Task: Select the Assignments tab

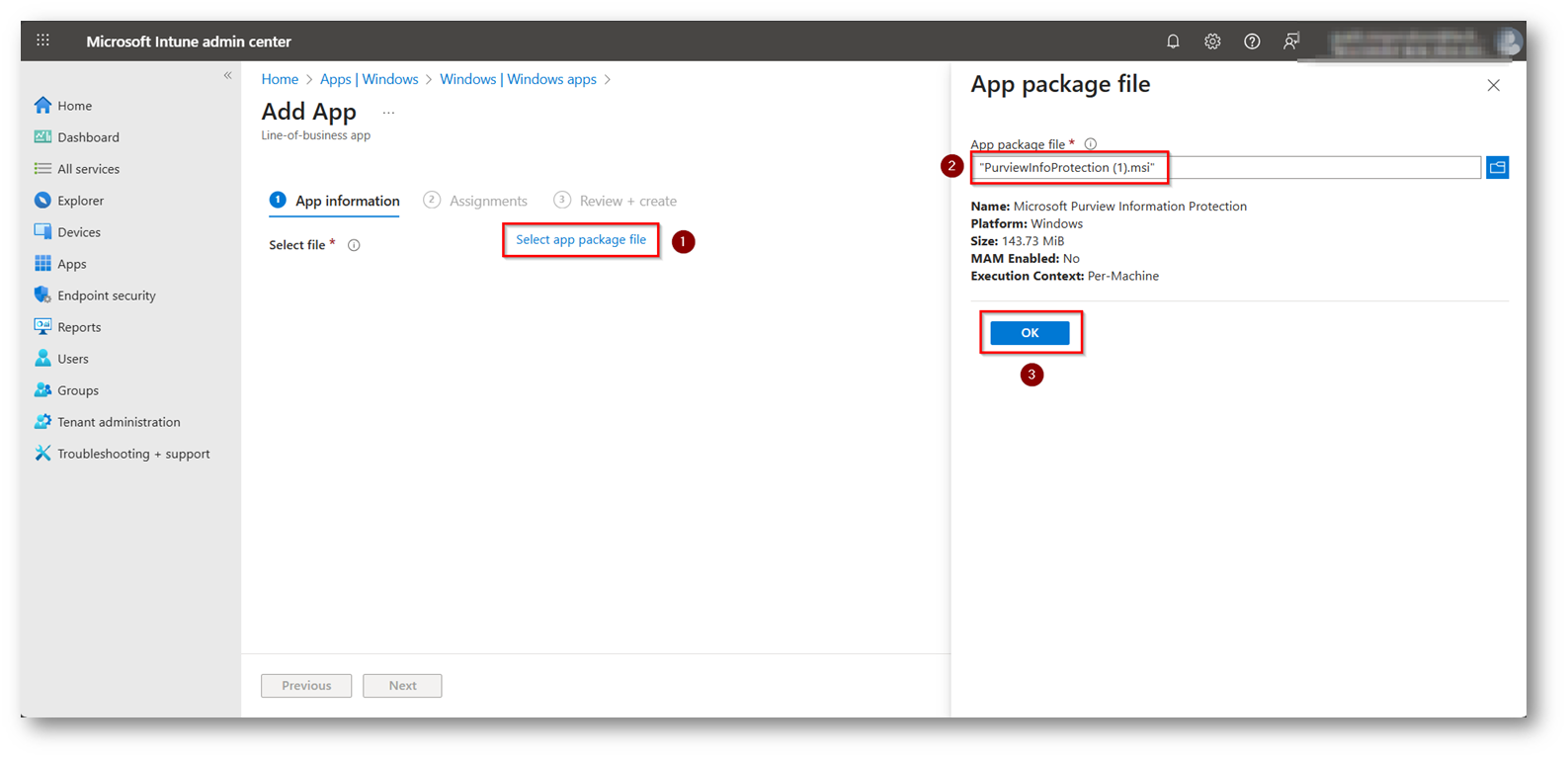Action: 475,201
